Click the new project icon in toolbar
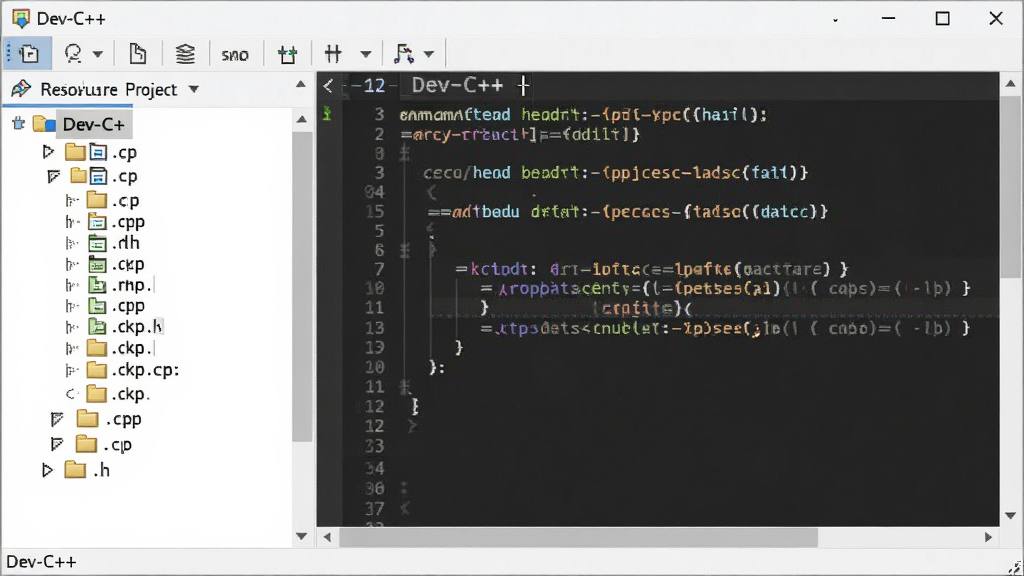1024x576 pixels. [x=29, y=54]
